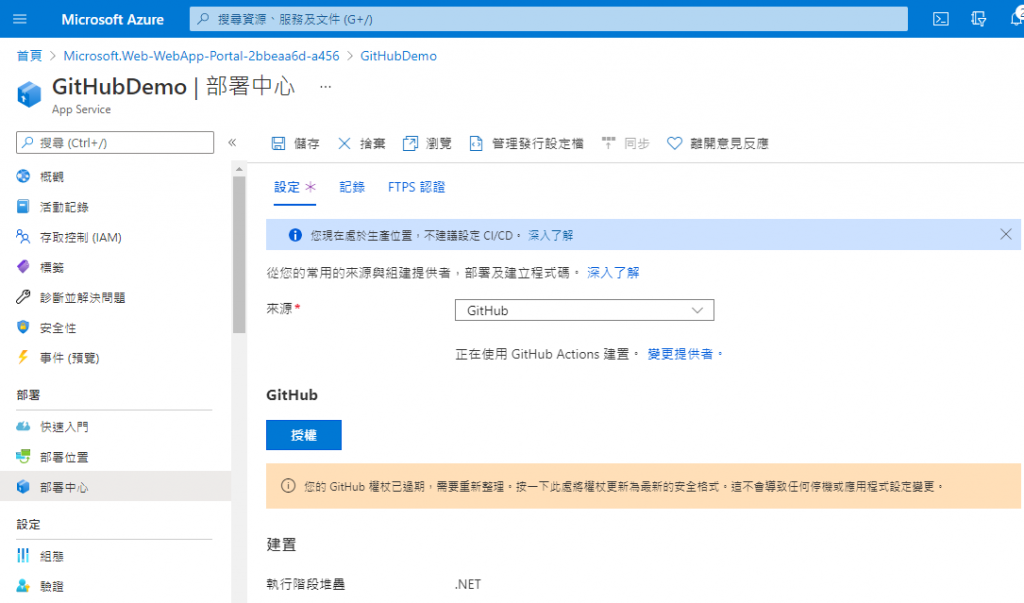Click the .NET runtime stack value
Viewport: 1024px width, 603px height.
tap(468, 584)
